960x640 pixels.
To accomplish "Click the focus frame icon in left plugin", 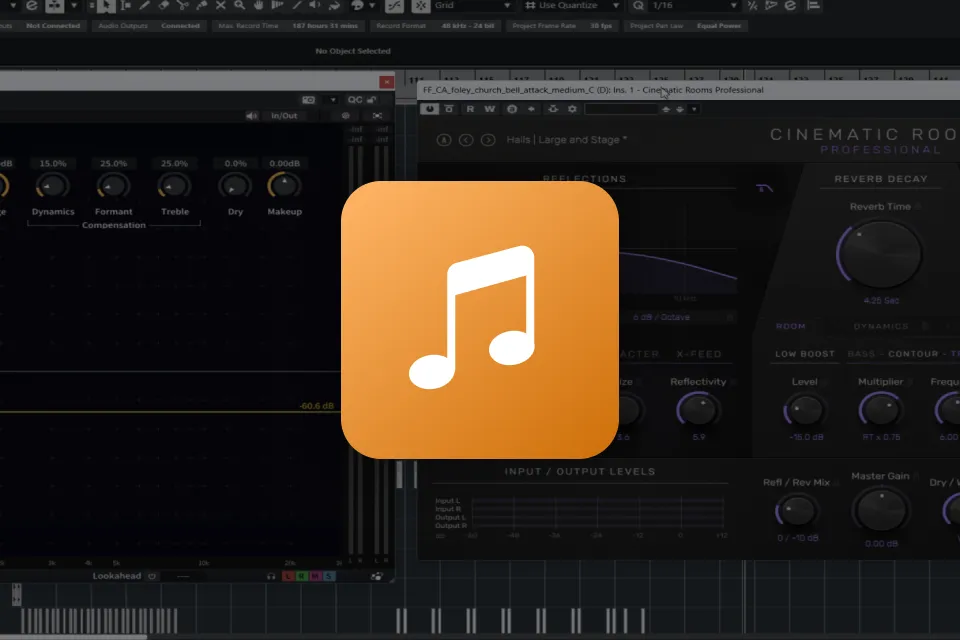I will click(377, 116).
